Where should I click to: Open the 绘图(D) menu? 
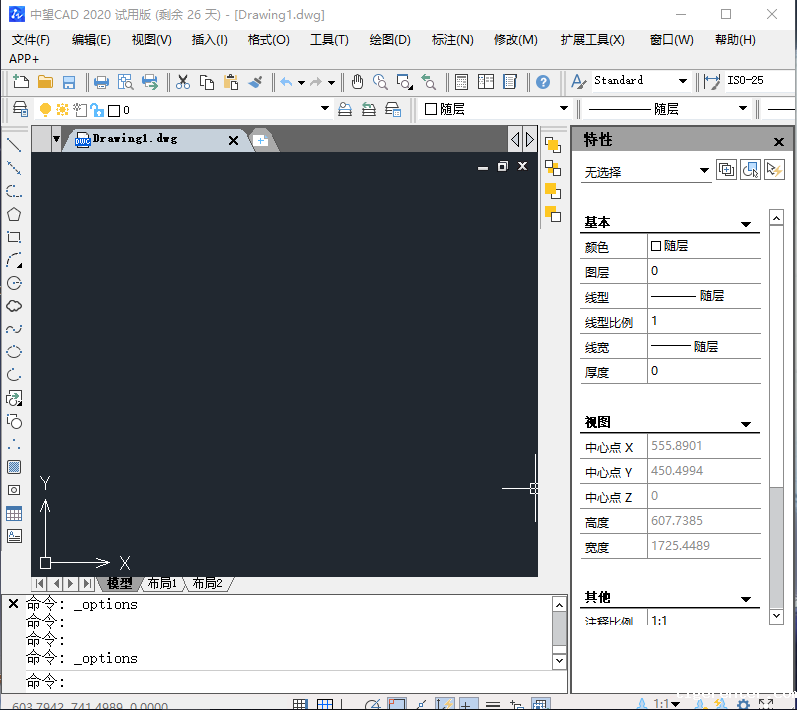point(390,40)
